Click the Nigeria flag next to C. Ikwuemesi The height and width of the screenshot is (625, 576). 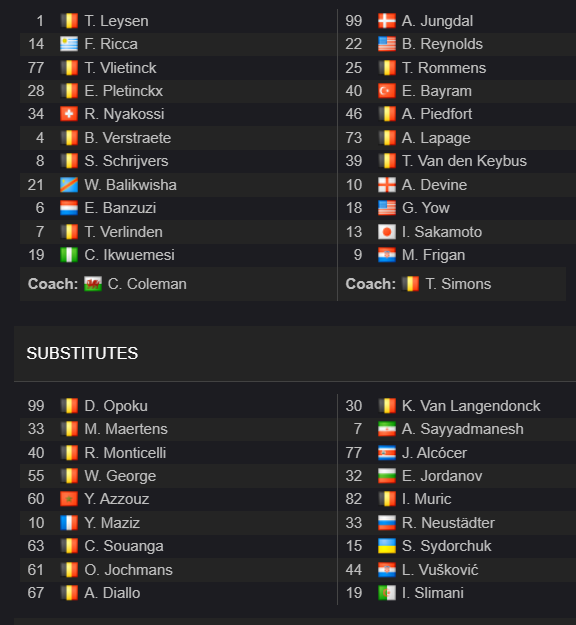point(69,255)
